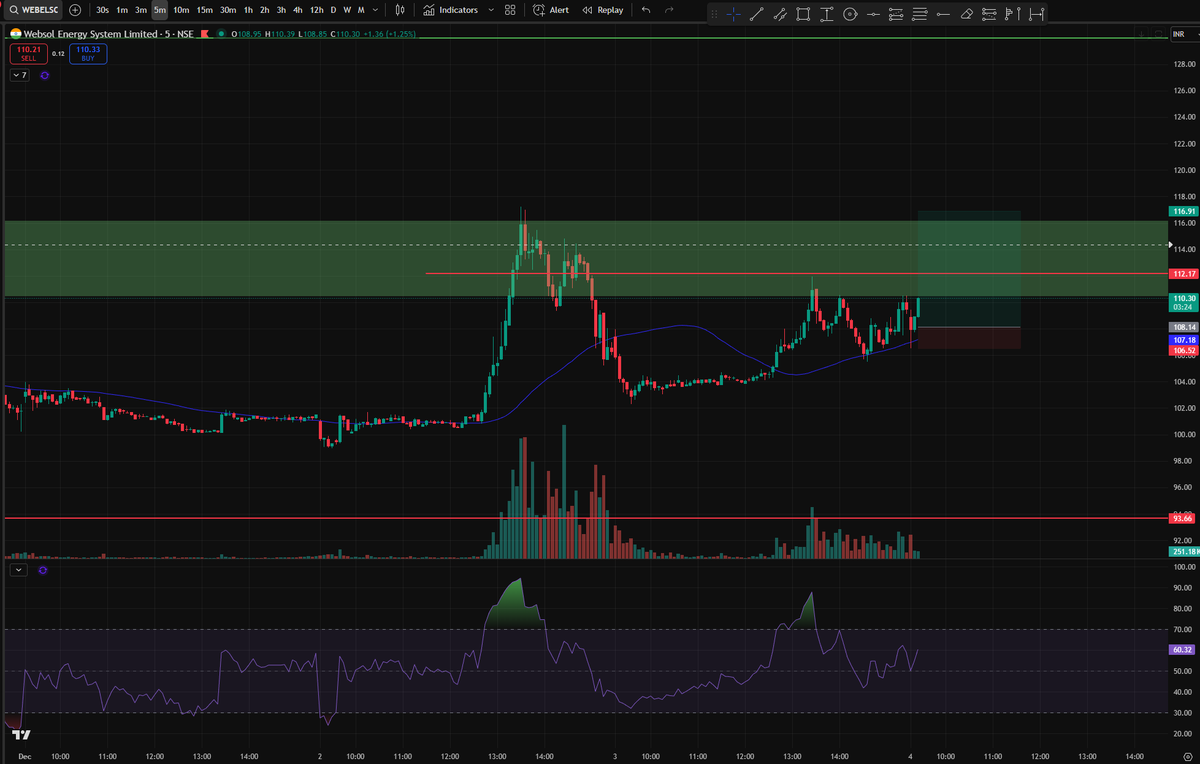Switch timeframe to 1h

[248, 10]
